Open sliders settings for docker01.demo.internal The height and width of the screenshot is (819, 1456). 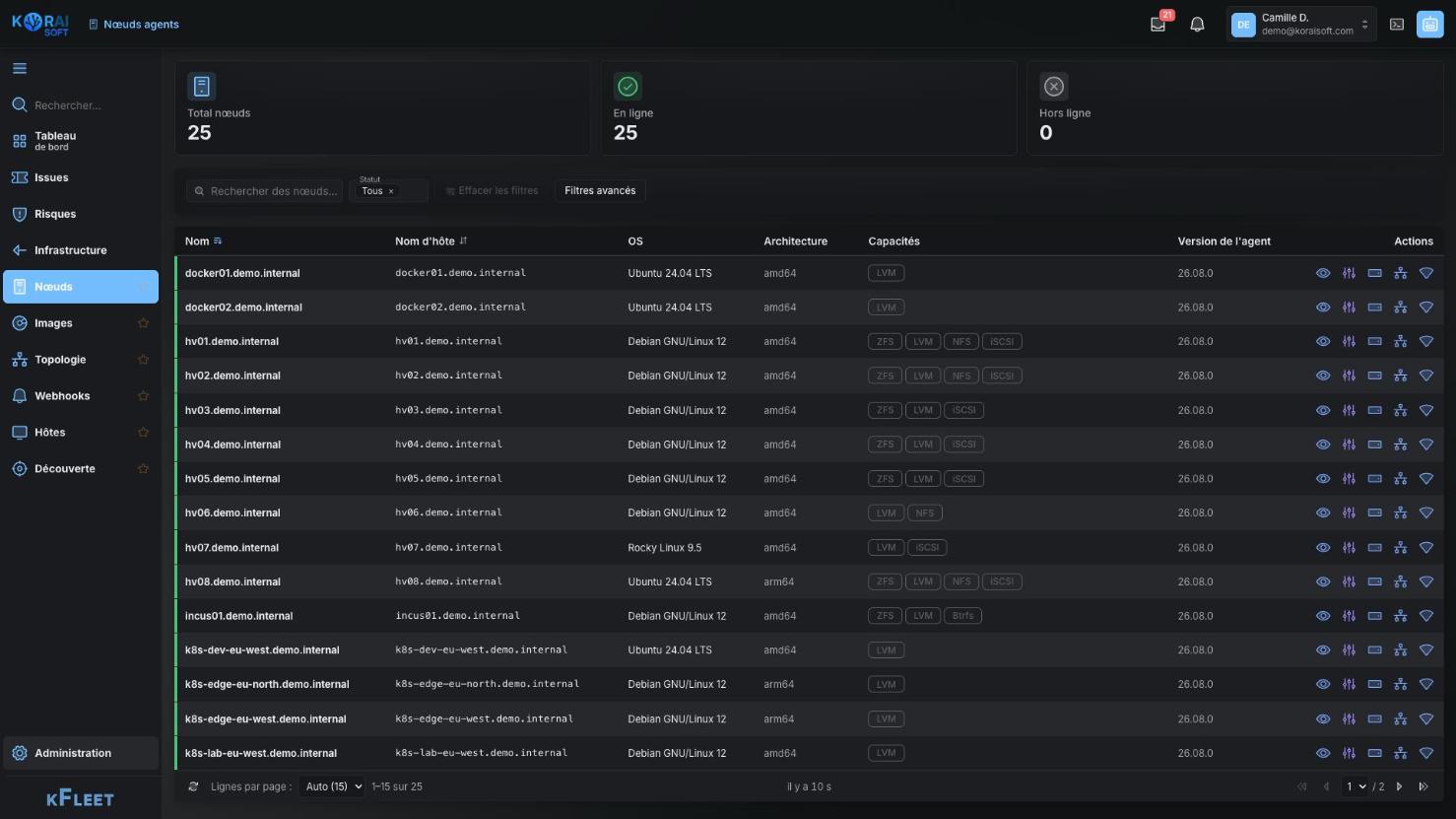tap(1349, 273)
